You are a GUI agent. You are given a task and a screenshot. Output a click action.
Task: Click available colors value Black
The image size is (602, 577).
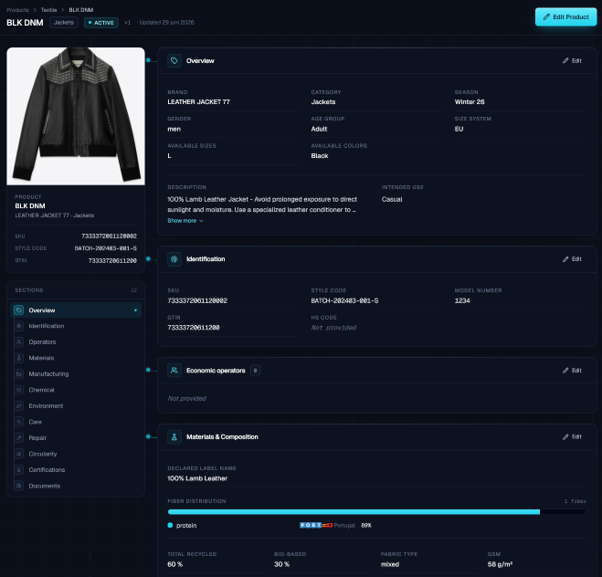(x=319, y=155)
